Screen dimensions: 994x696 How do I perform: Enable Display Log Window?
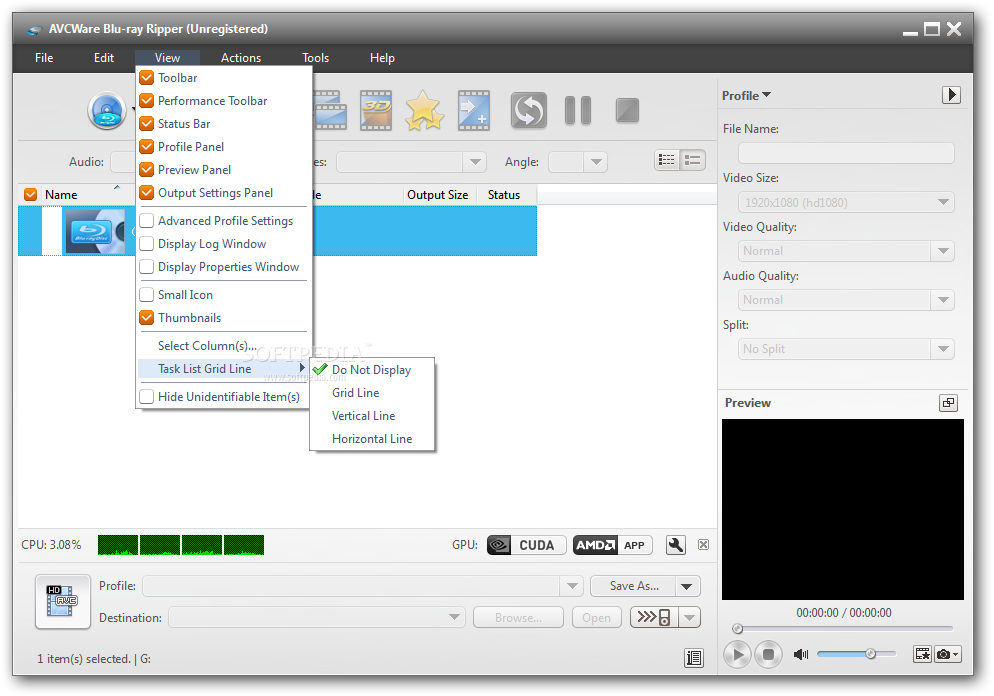146,244
